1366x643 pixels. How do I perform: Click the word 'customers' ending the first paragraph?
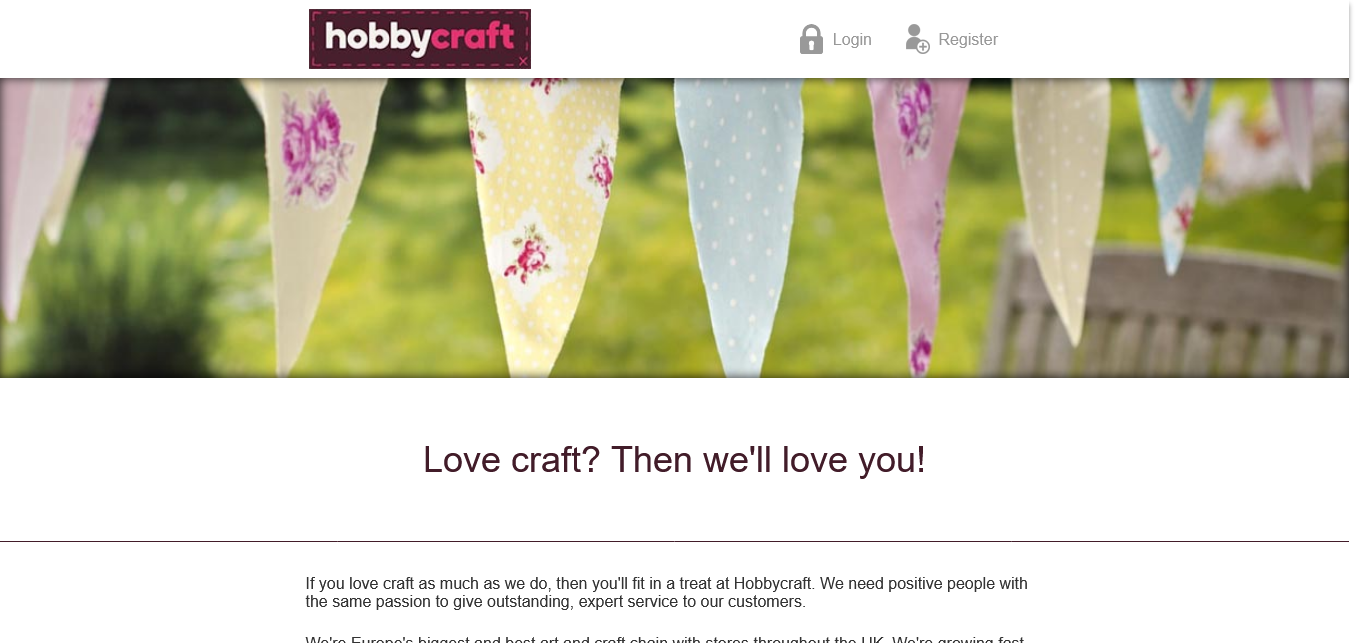(766, 602)
